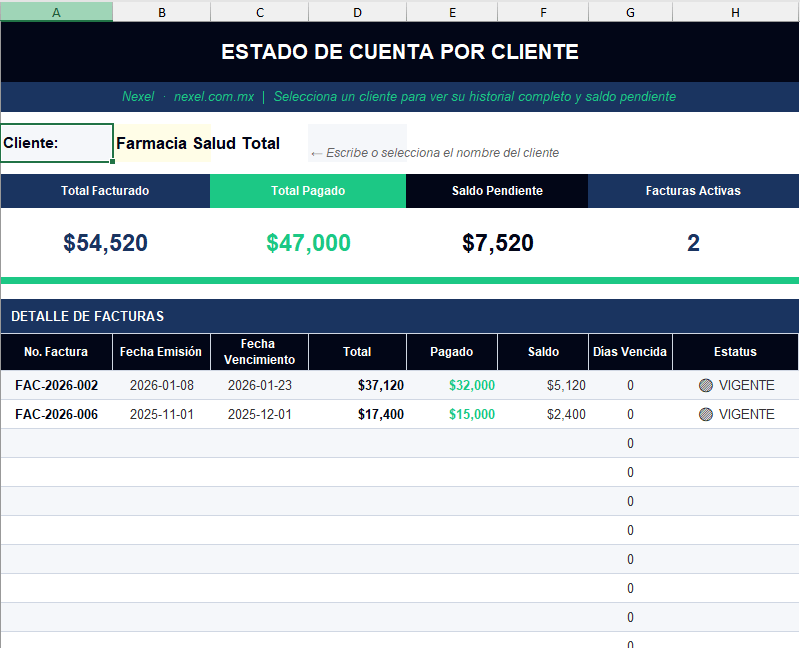Image resolution: width=800 pixels, height=648 pixels.
Task: Click the nexel.com.mx text in subtitle
Action: point(213,97)
